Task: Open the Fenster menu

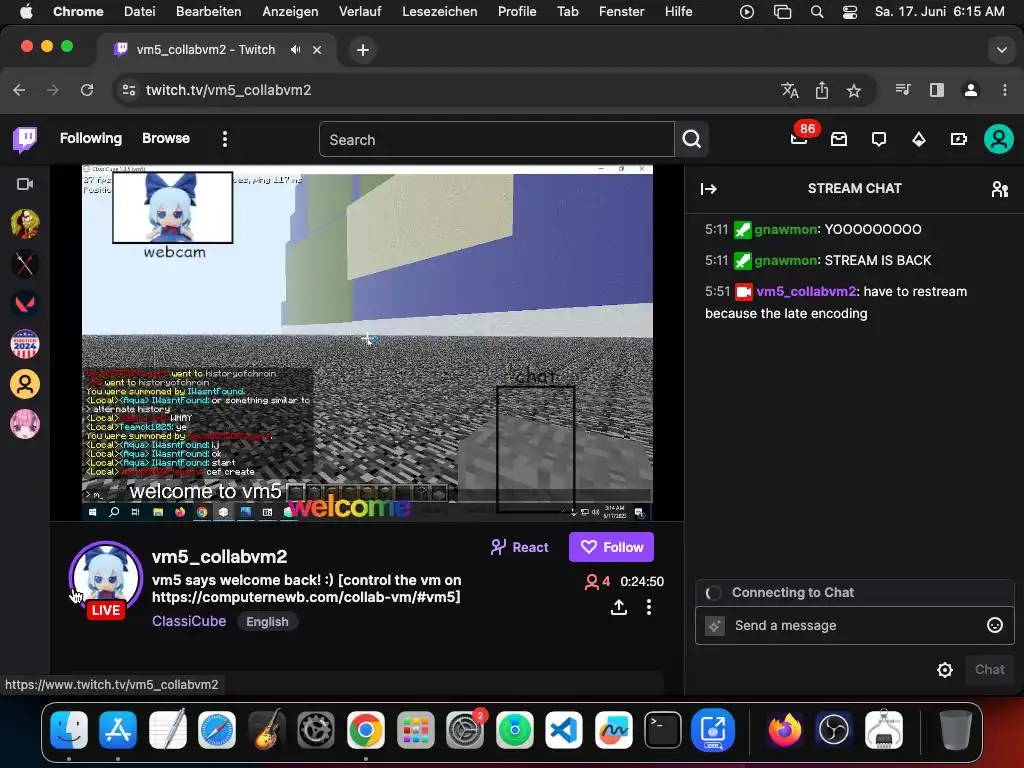Action: pos(622,11)
